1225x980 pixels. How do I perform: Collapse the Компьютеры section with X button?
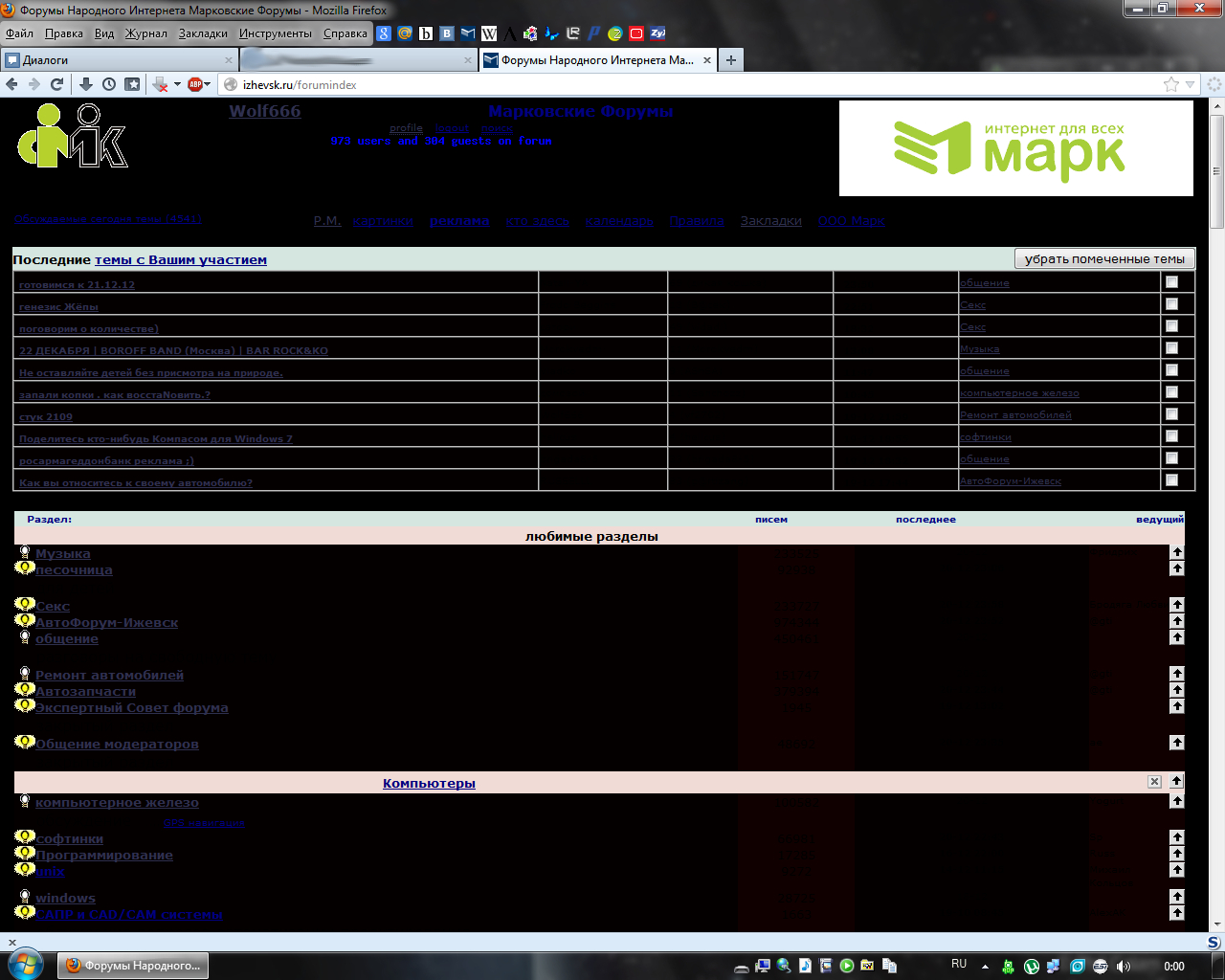[1154, 782]
